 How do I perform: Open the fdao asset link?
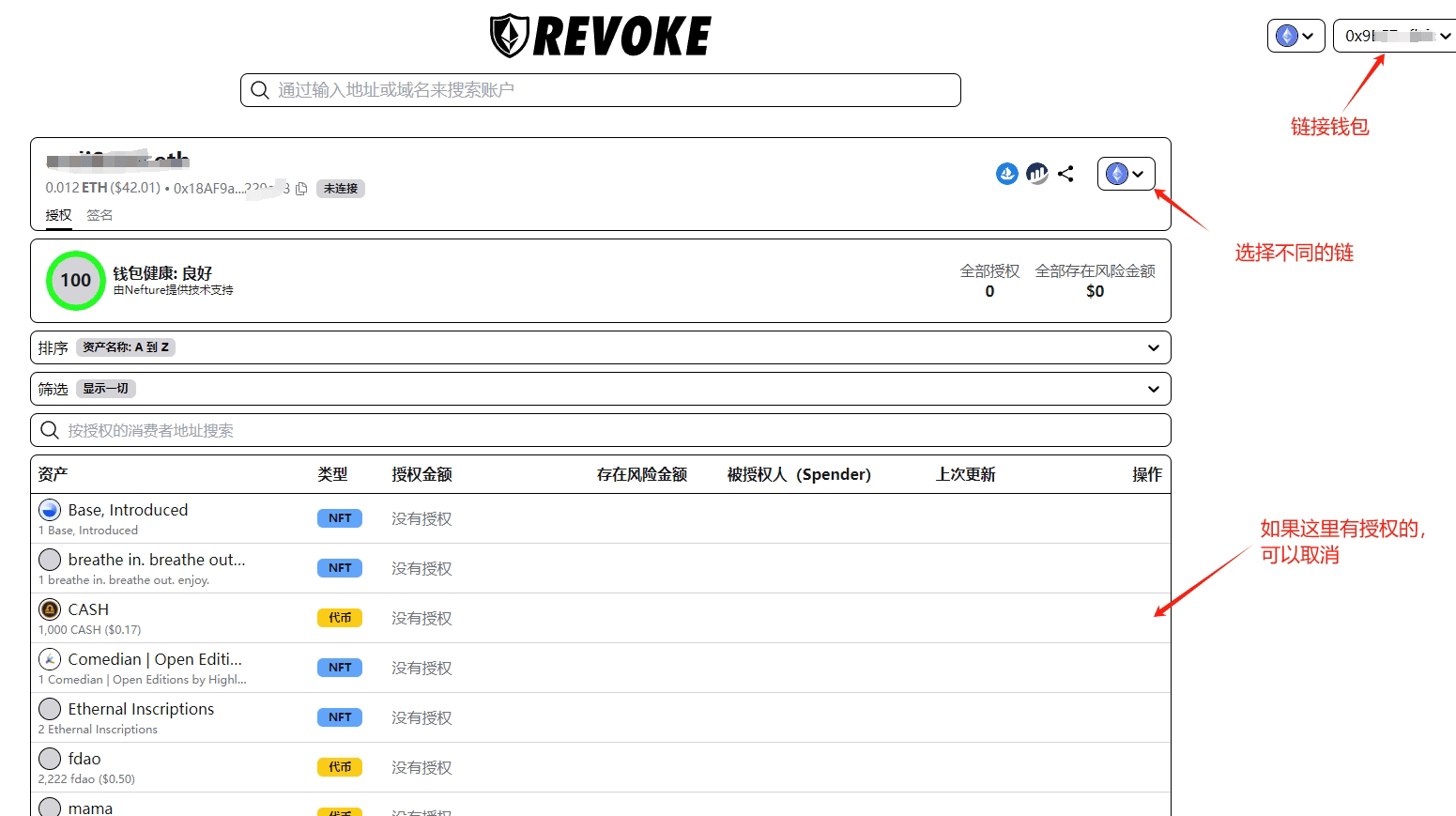(84, 759)
